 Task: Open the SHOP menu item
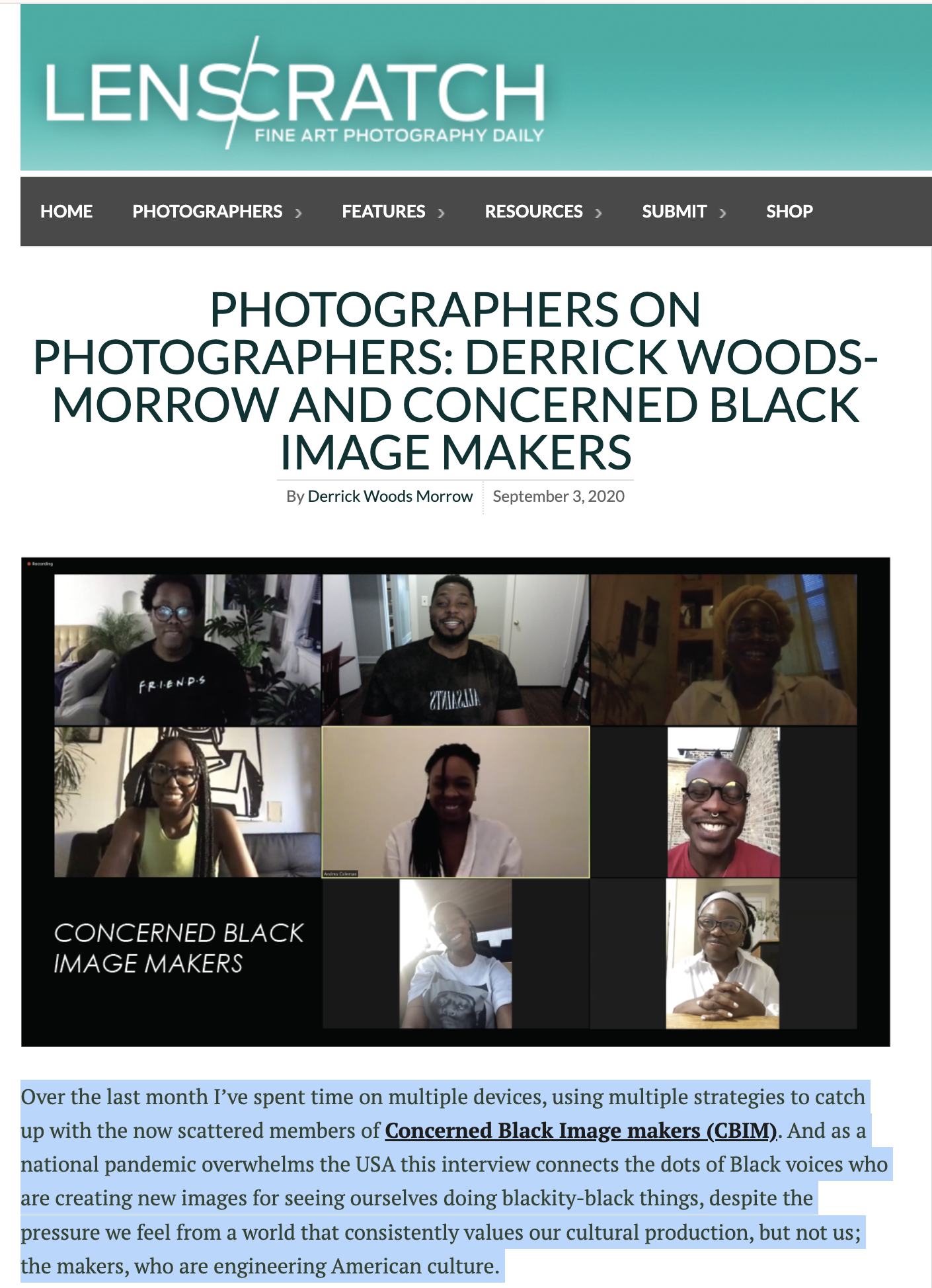tap(789, 212)
